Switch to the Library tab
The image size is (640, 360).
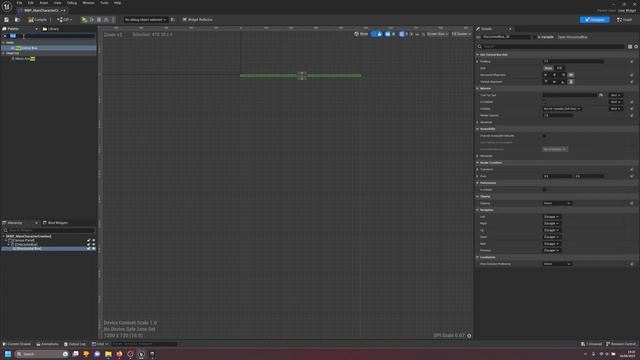click(51, 29)
